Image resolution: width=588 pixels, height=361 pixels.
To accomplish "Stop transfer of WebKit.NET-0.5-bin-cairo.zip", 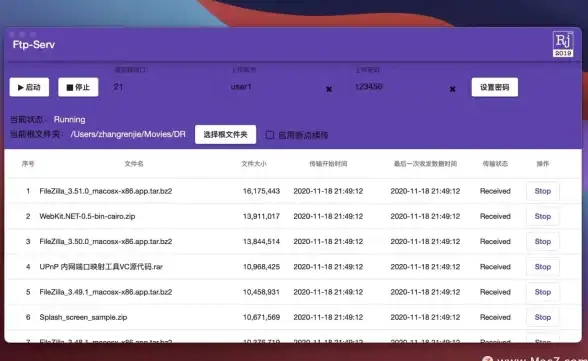I will tap(543, 216).
